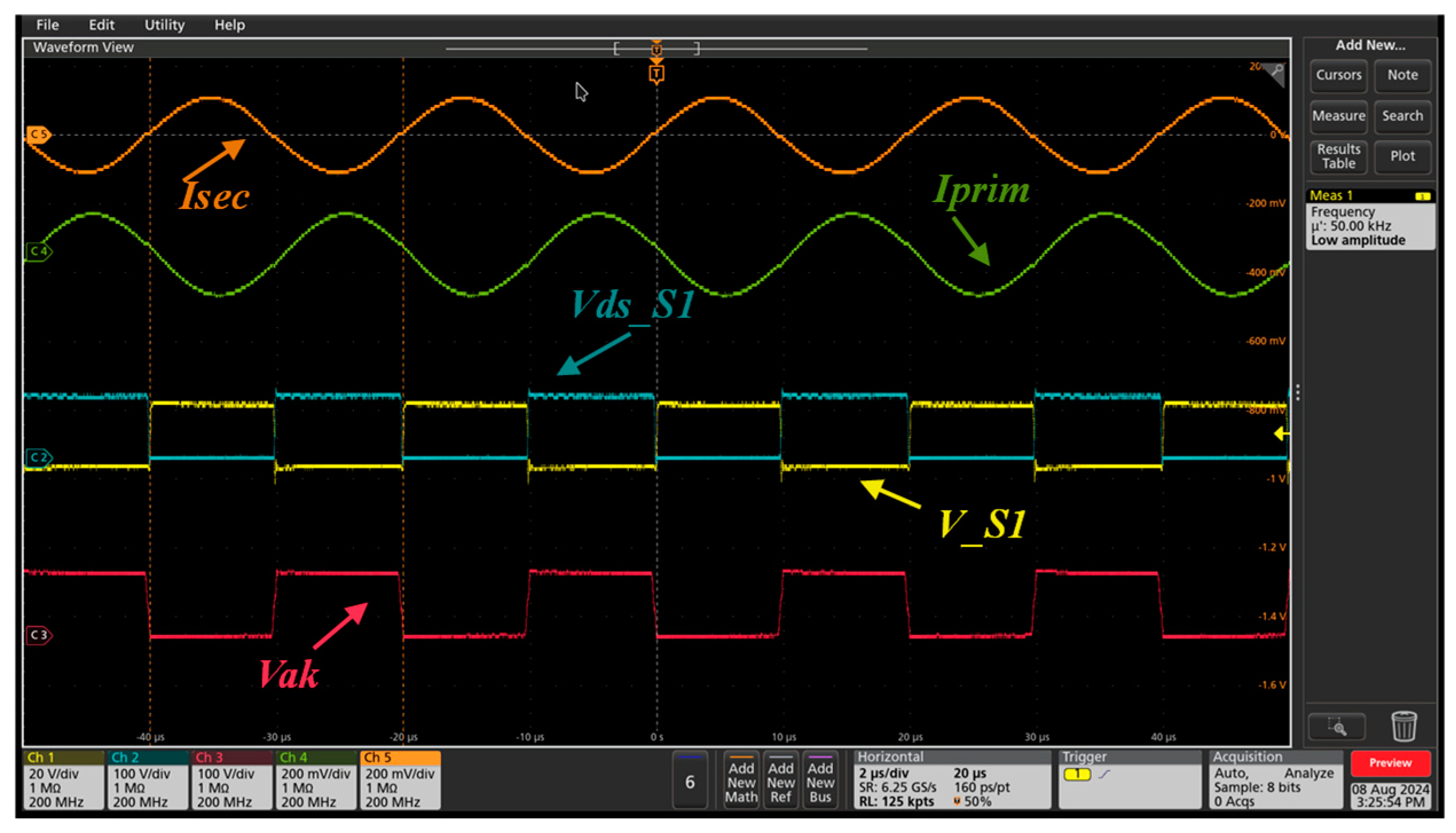Toggle the Ch 1 channel badge
This screenshot has height=833, width=1456.
click(x=63, y=780)
